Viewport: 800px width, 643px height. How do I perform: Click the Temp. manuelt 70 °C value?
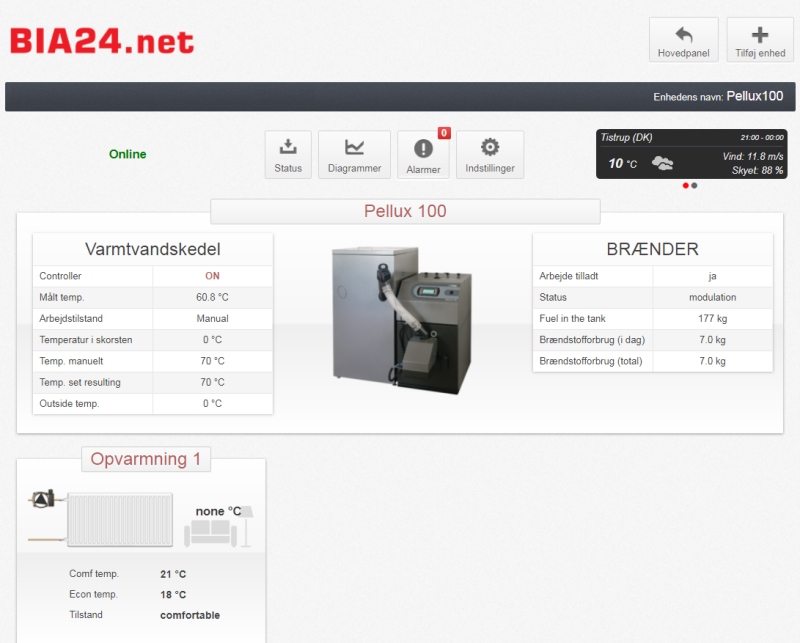click(212, 361)
